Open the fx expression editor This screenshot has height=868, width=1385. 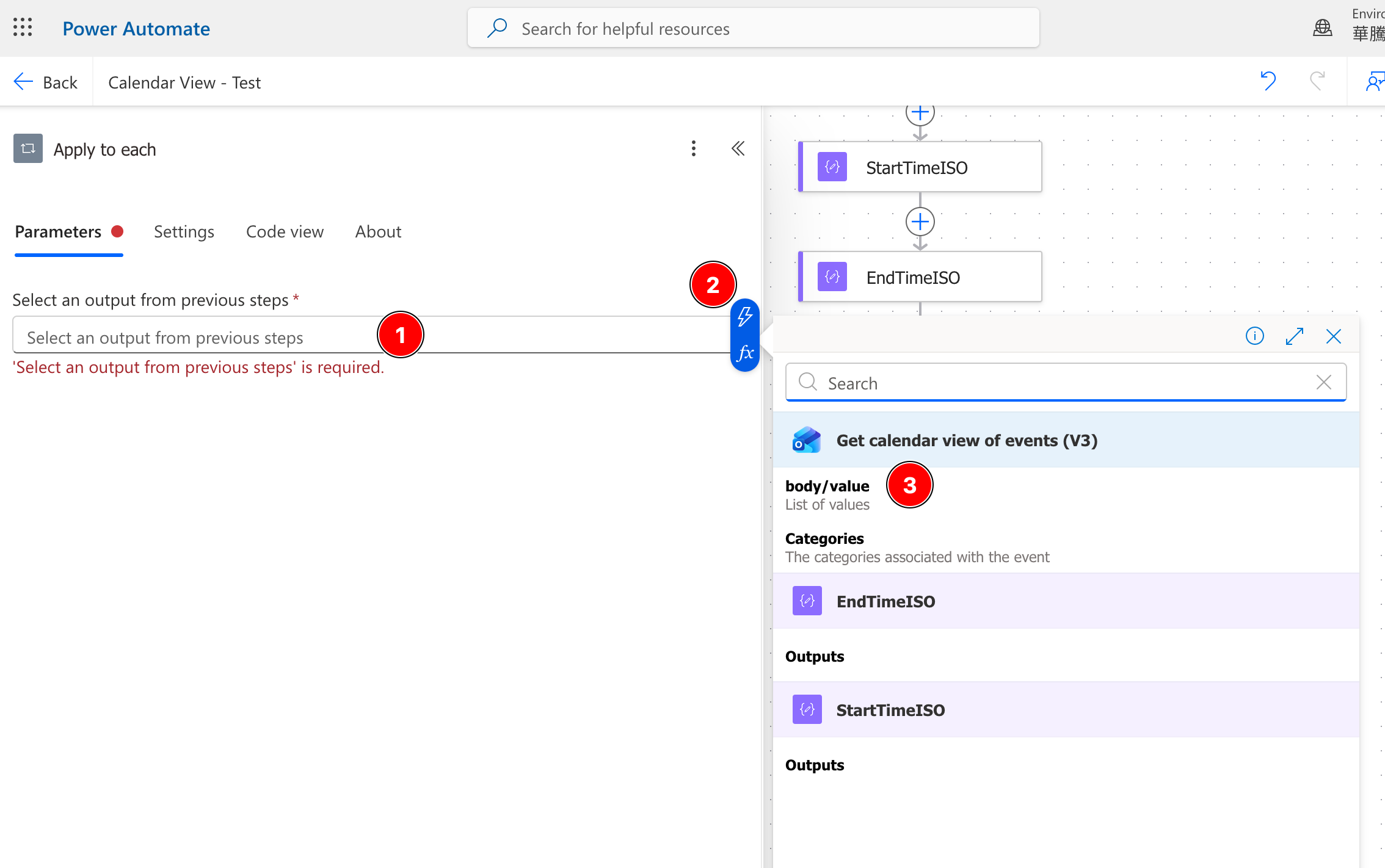click(745, 353)
